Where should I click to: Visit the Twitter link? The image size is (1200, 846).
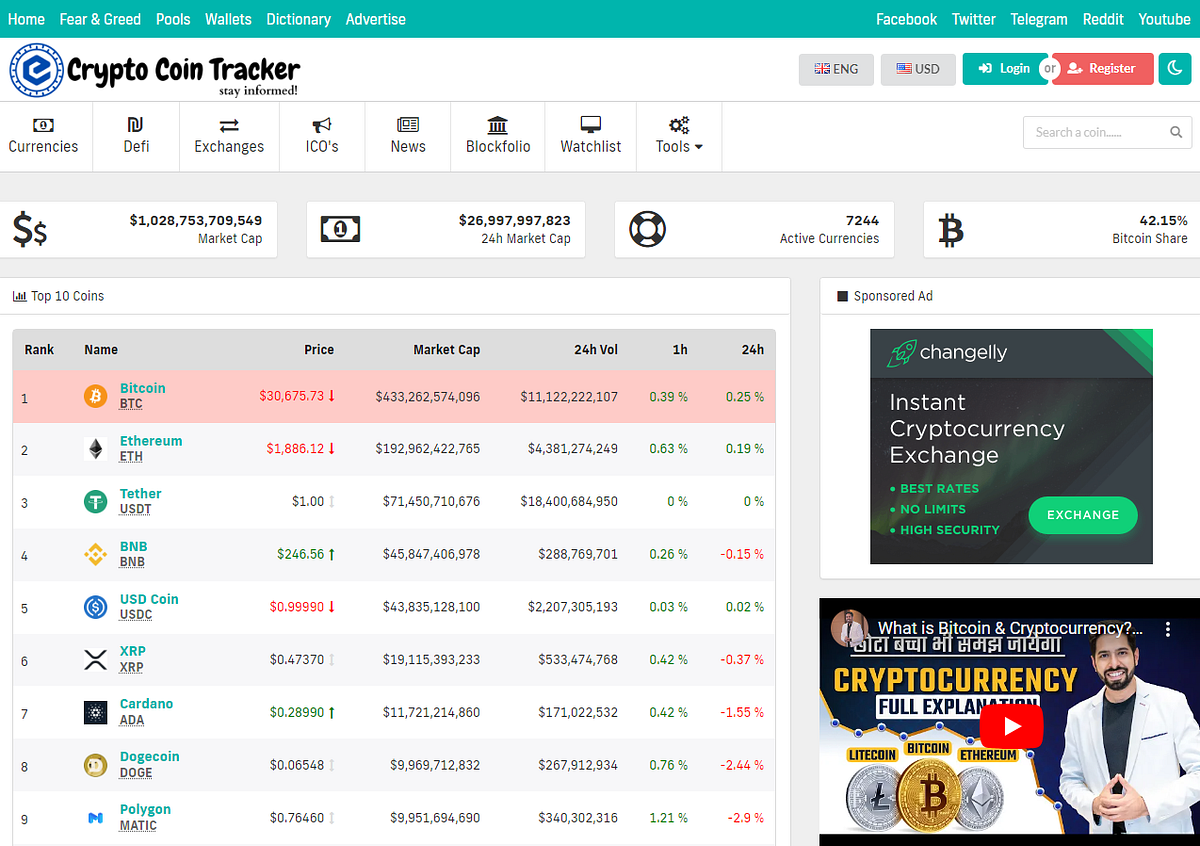(974, 19)
